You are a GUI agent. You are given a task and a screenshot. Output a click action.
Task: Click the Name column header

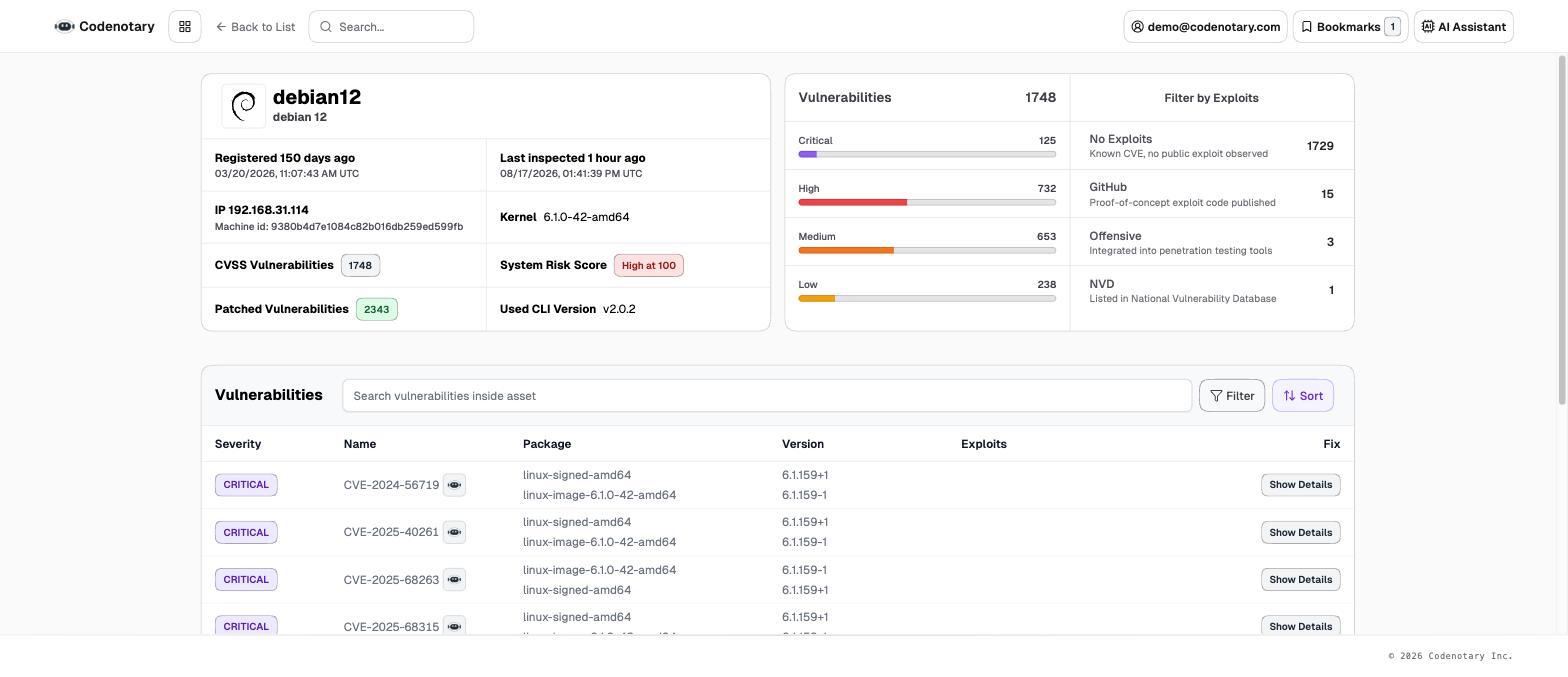point(360,444)
